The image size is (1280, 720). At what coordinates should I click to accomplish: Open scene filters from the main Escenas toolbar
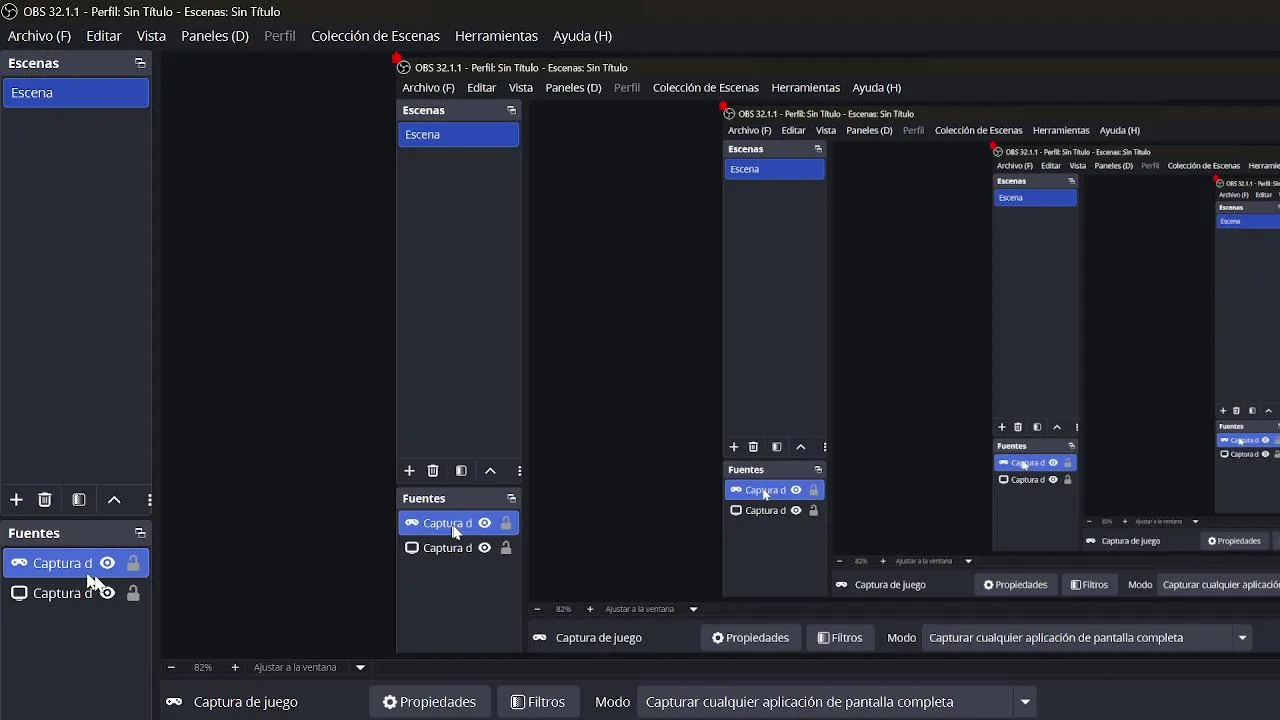tap(79, 500)
